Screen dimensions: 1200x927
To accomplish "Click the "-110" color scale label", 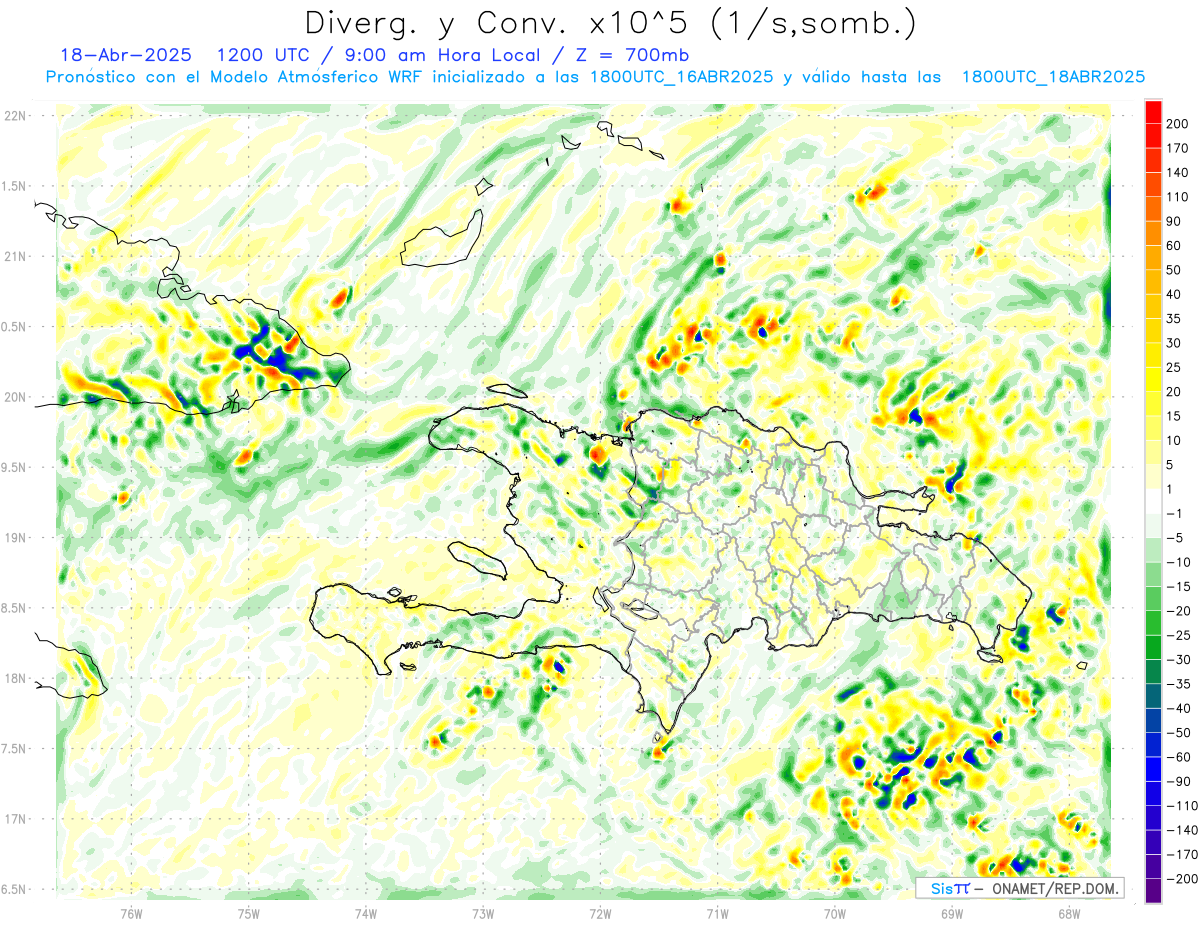I will point(1181,806).
